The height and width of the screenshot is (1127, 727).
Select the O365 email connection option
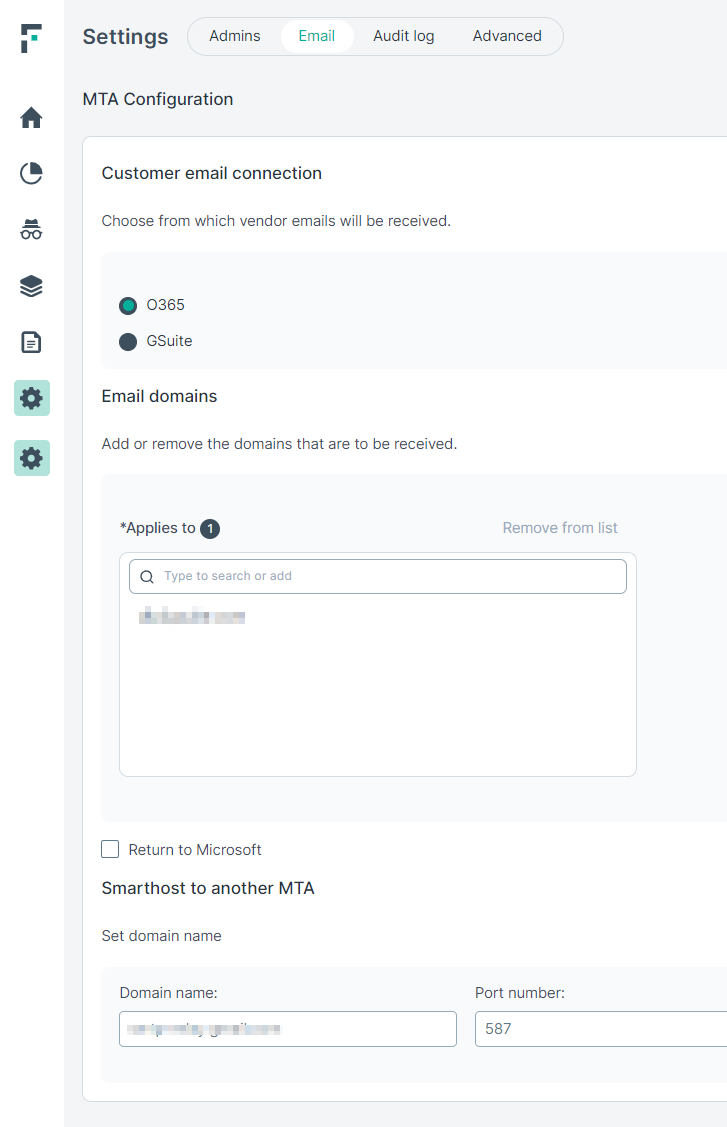(126, 305)
